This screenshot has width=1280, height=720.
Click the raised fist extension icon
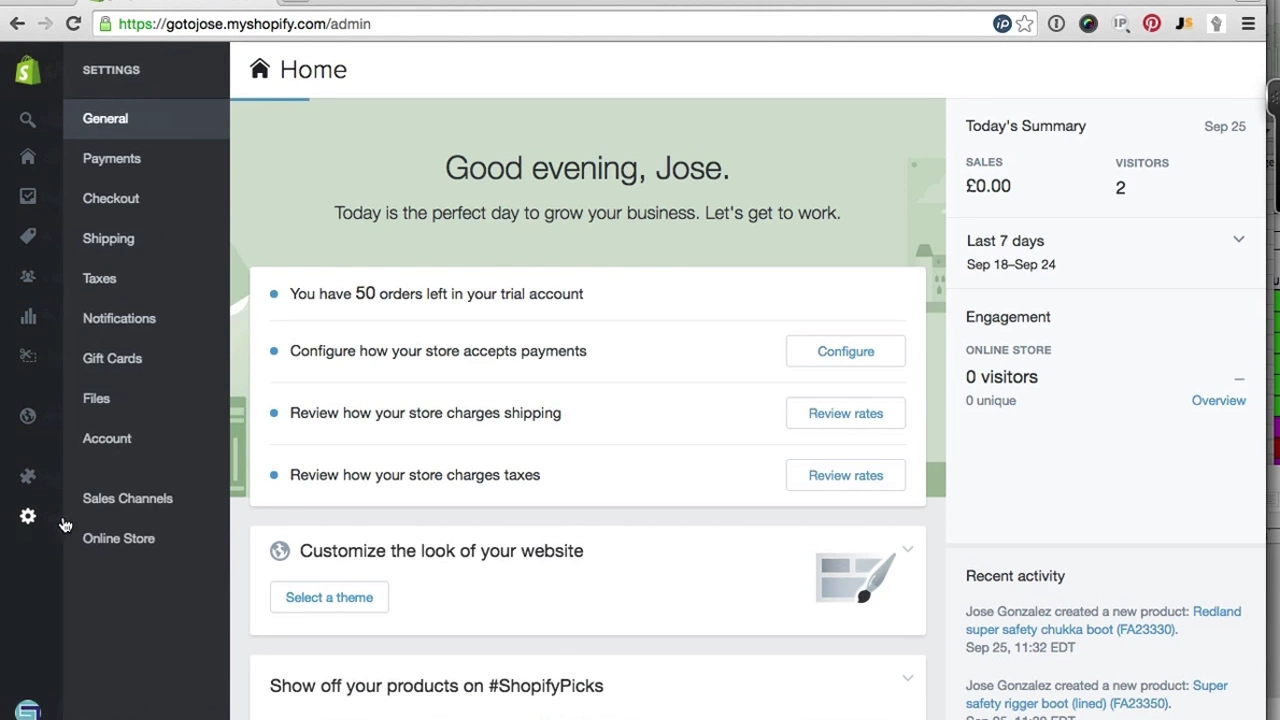click(1216, 24)
